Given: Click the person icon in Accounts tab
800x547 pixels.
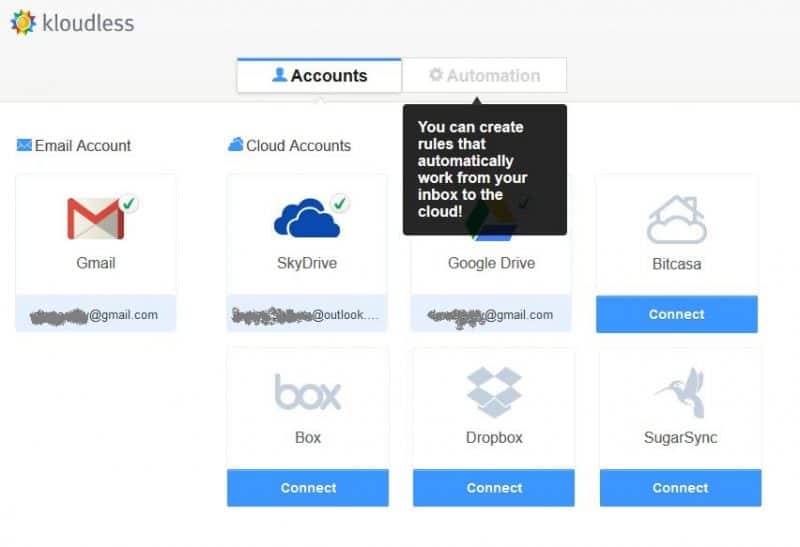Looking at the screenshot, I should click(279, 74).
